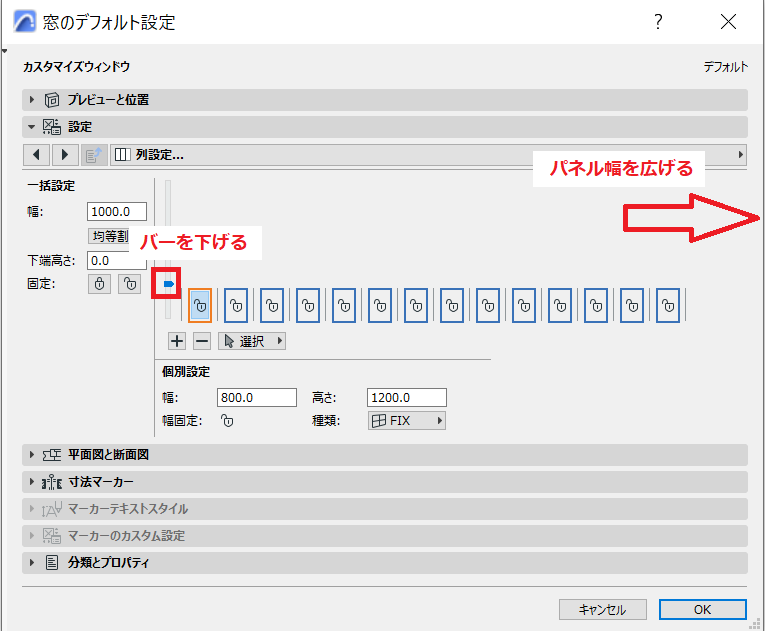Click the resize grip beside the OK button
Image resolution: width=765 pixels, height=631 pixels.
tap(755, 623)
